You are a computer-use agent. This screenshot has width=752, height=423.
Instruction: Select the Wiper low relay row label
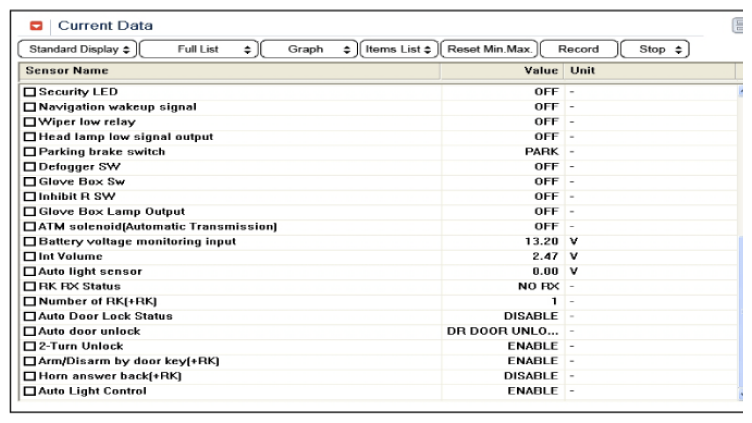click(x=87, y=122)
